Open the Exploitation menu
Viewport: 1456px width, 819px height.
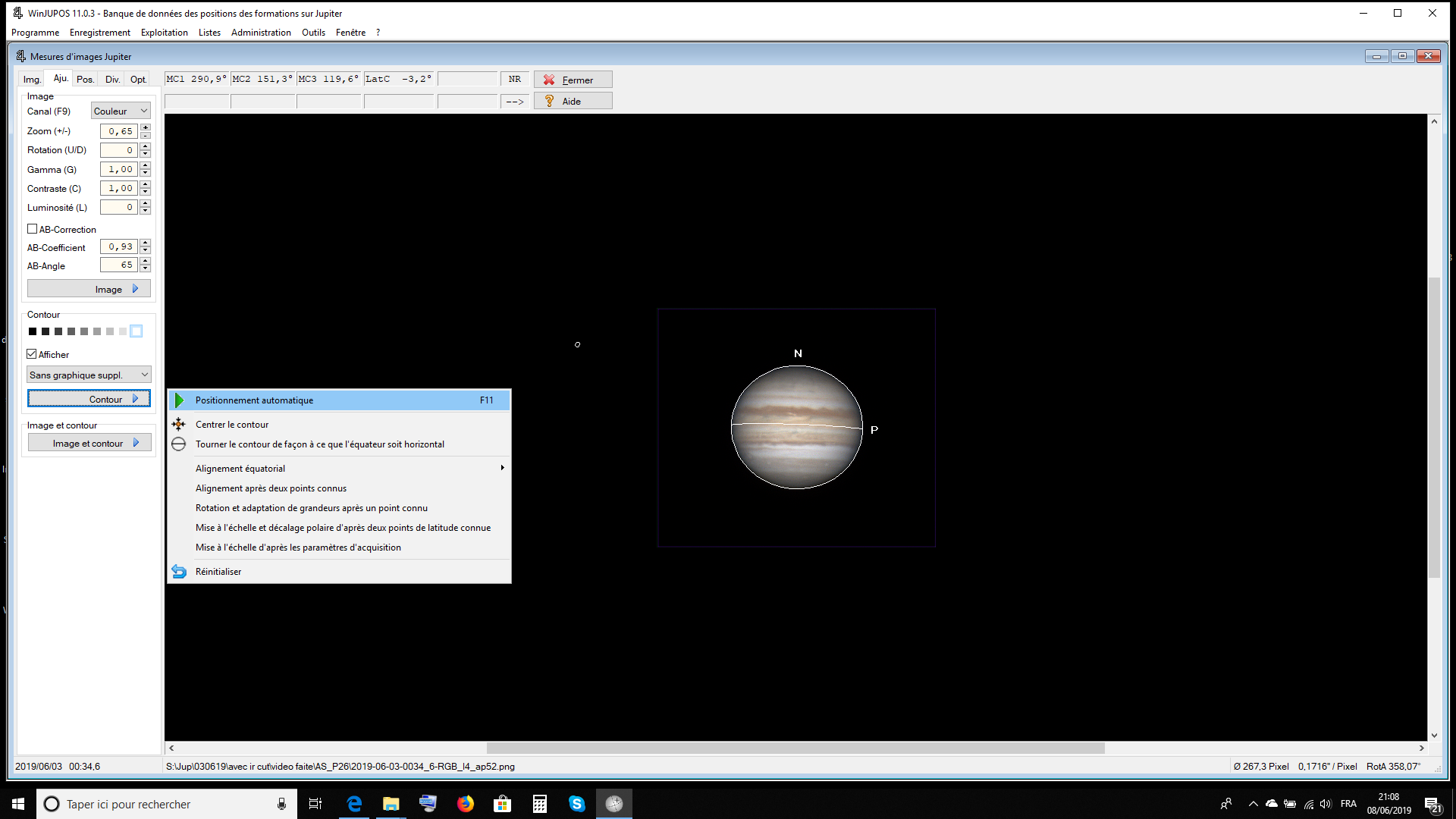pos(164,33)
